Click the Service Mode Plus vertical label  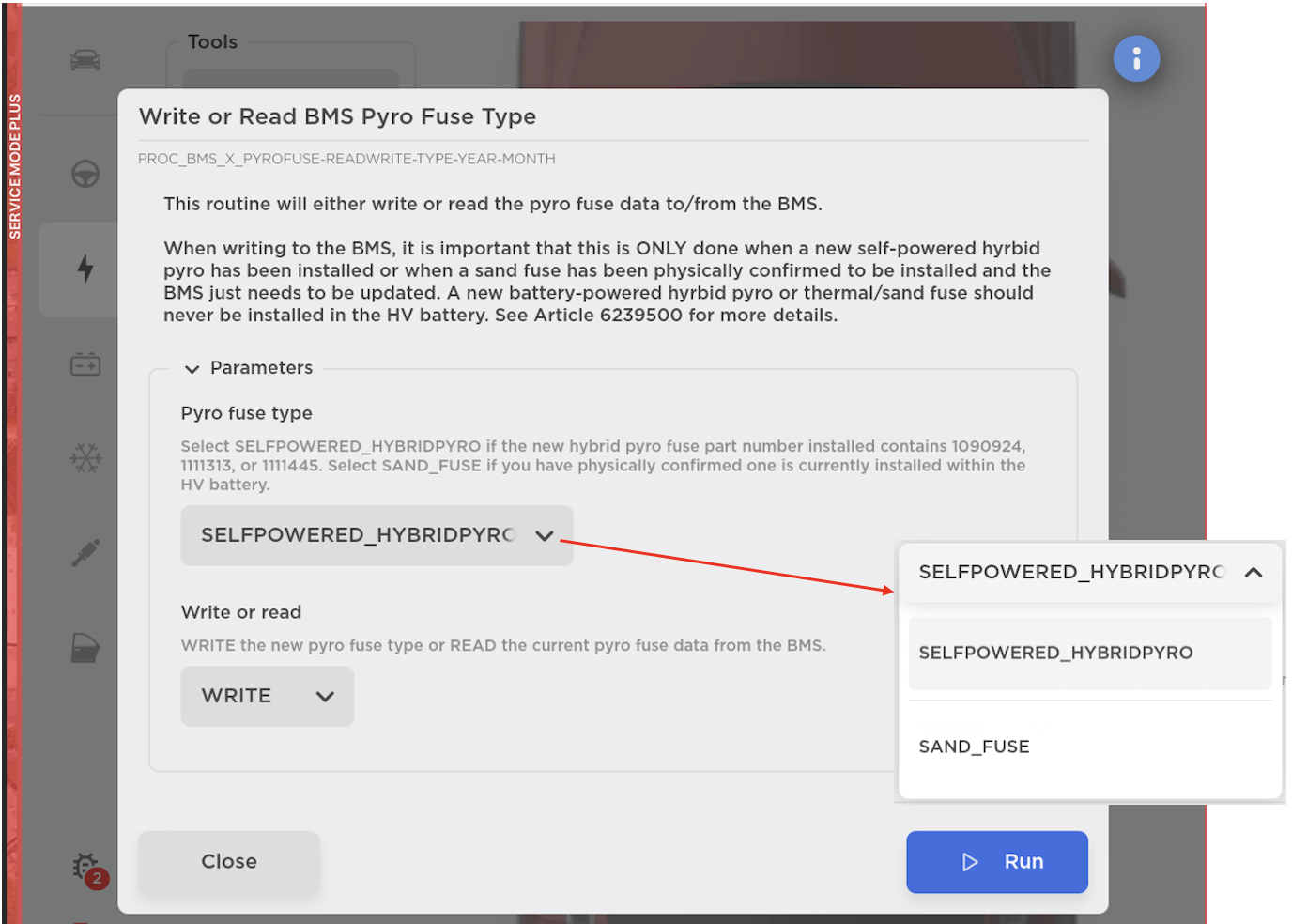[15, 166]
